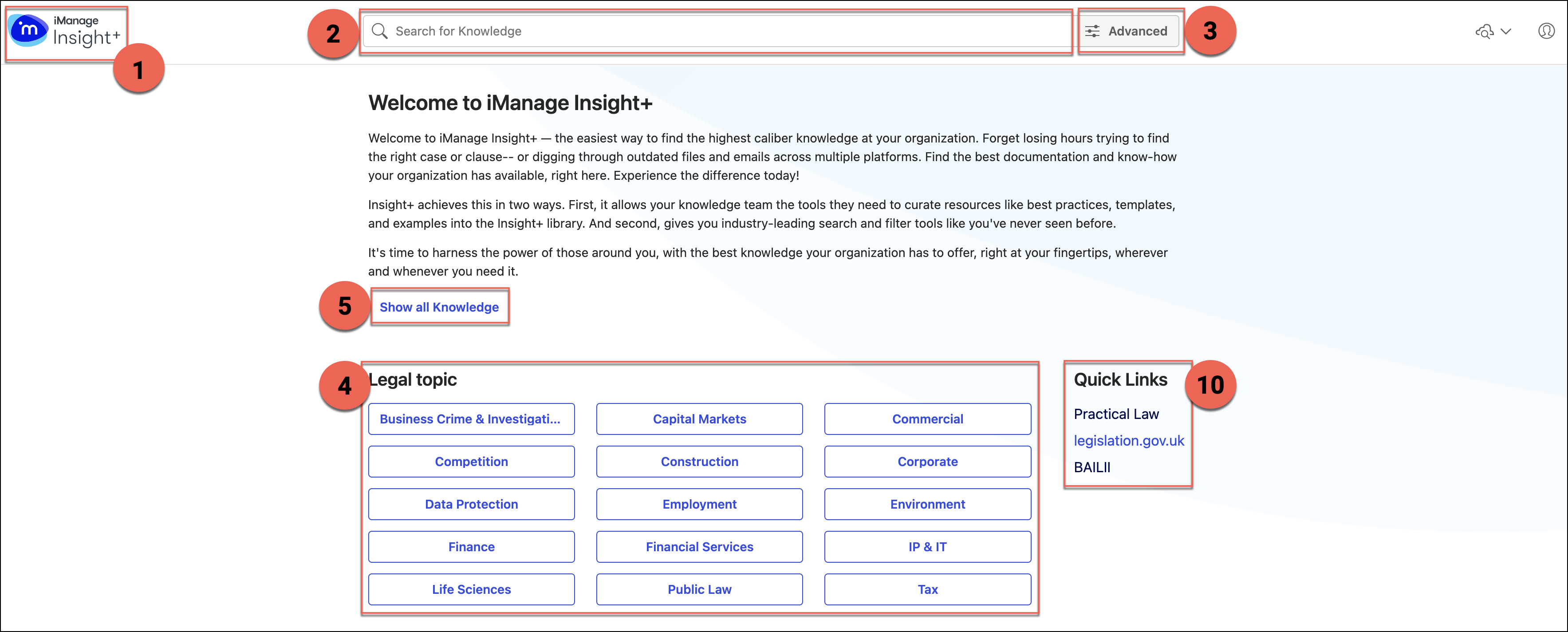Click the magnifying glass search icon
This screenshot has width=1568, height=632.
pos(379,31)
